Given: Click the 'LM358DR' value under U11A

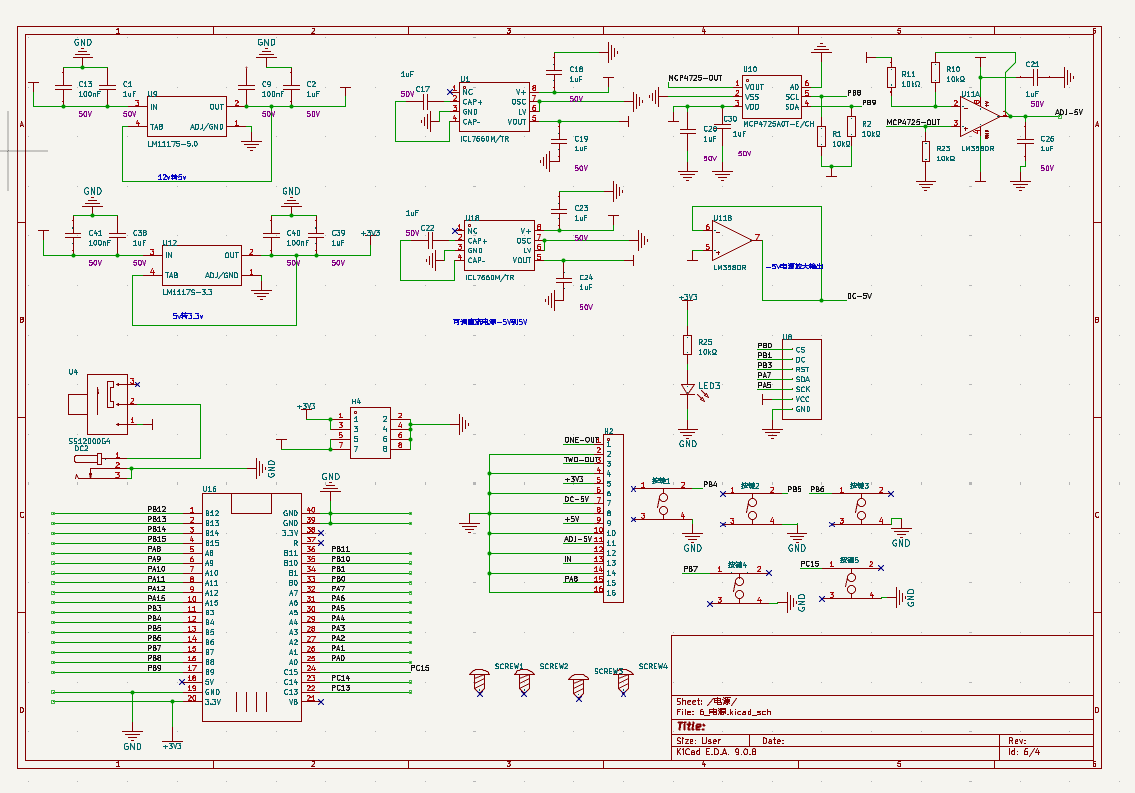Looking at the screenshot, I should pyautogui.click(x=978, y=148).
